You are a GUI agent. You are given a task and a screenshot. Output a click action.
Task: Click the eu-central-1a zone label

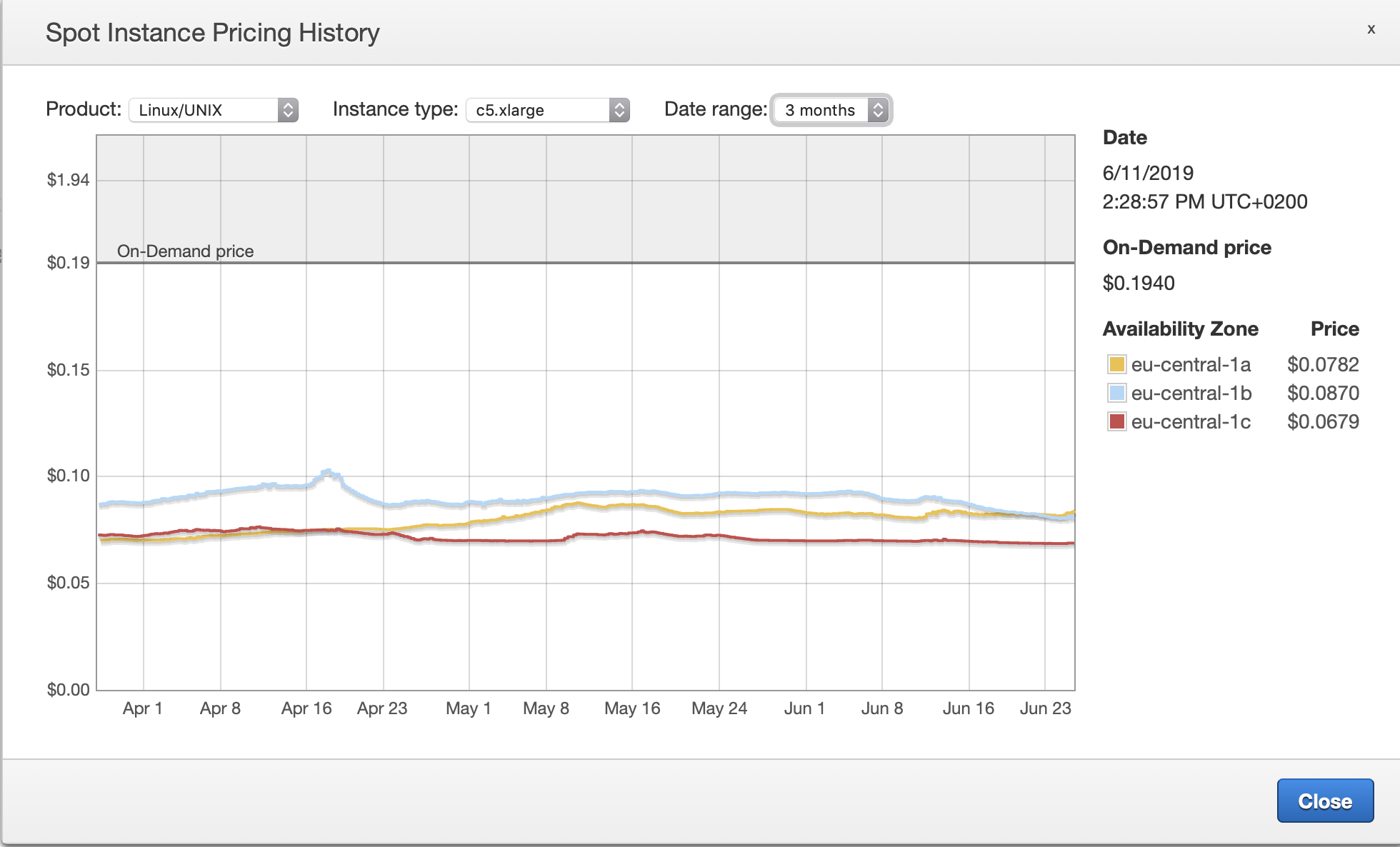coord(1191,364)
